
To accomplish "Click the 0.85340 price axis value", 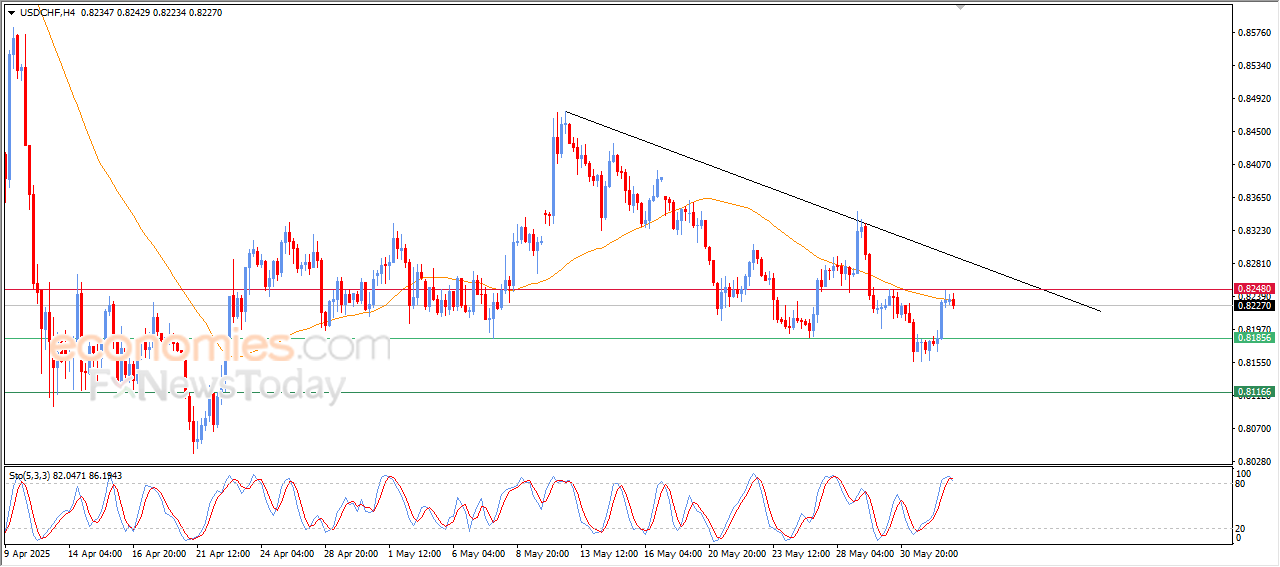I will [1254, 66].
